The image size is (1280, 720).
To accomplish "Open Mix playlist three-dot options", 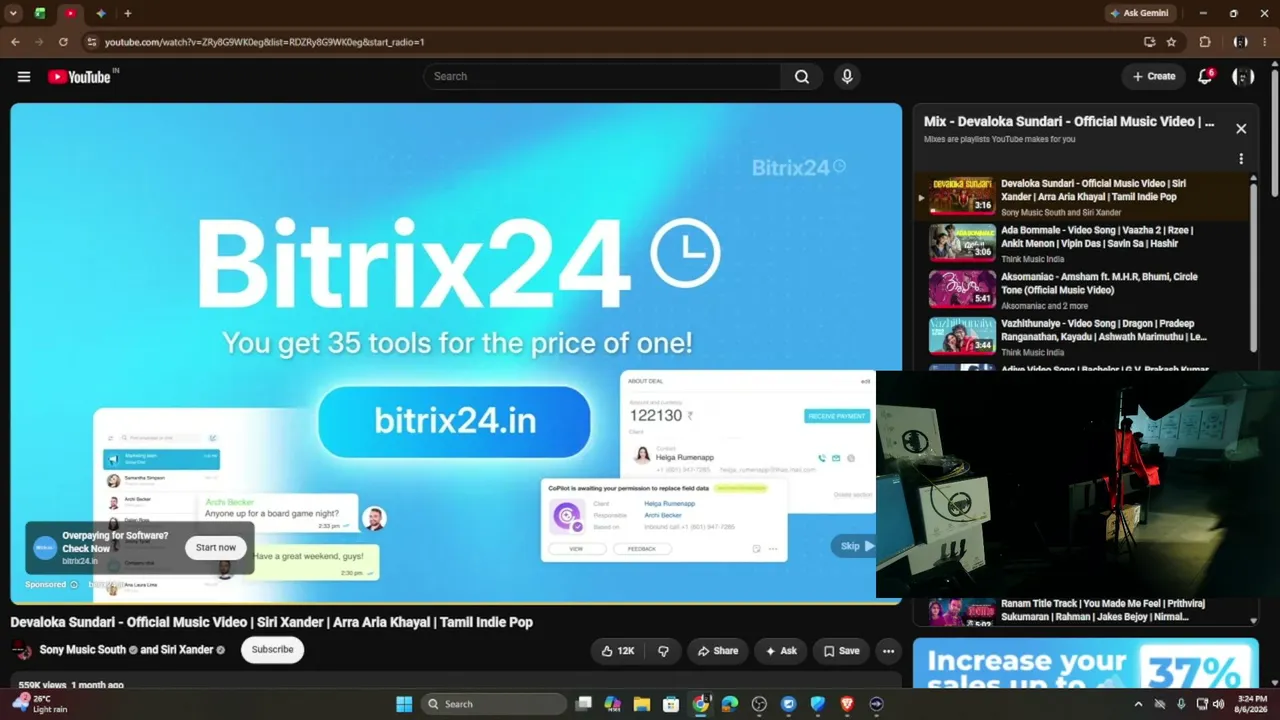I will [1241, 159].
